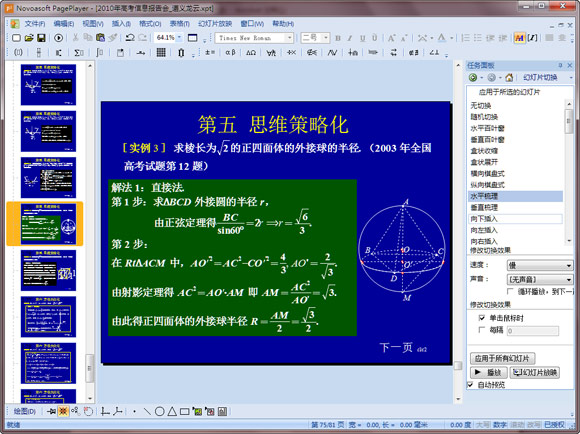Open the zoom percentage dropdown
Screen dimensions: 580x434
[x=179, y=37]
